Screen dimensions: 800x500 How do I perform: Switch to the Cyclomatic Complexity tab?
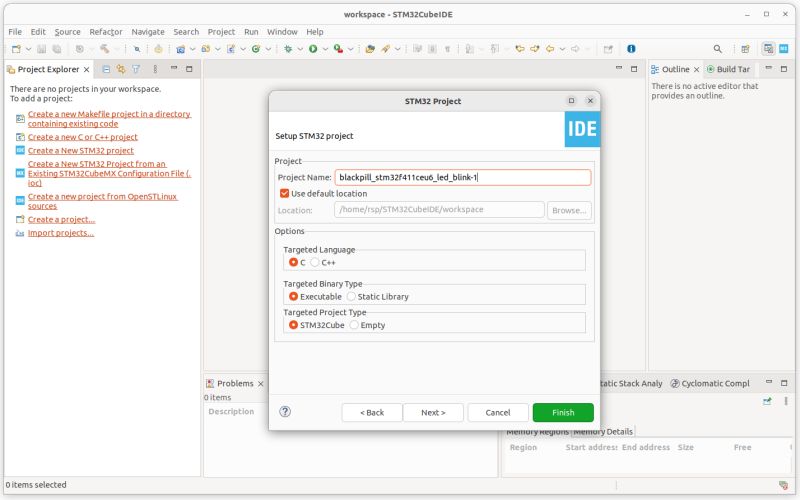[x=710, y=384]
